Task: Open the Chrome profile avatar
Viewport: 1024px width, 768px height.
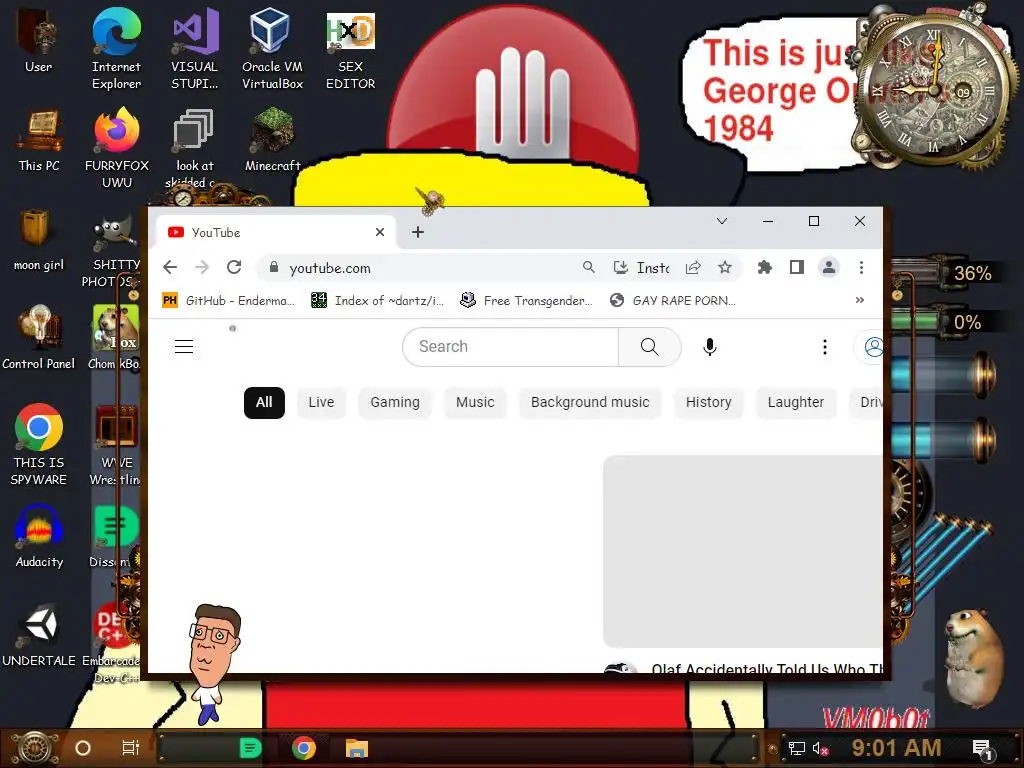Action: 829,267
